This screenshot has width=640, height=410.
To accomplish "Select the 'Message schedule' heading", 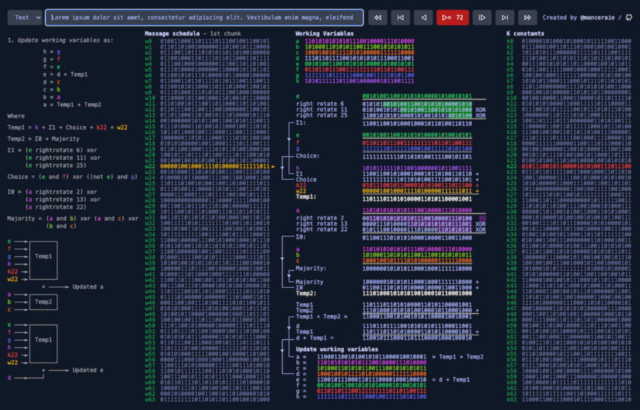I will 172,33.
